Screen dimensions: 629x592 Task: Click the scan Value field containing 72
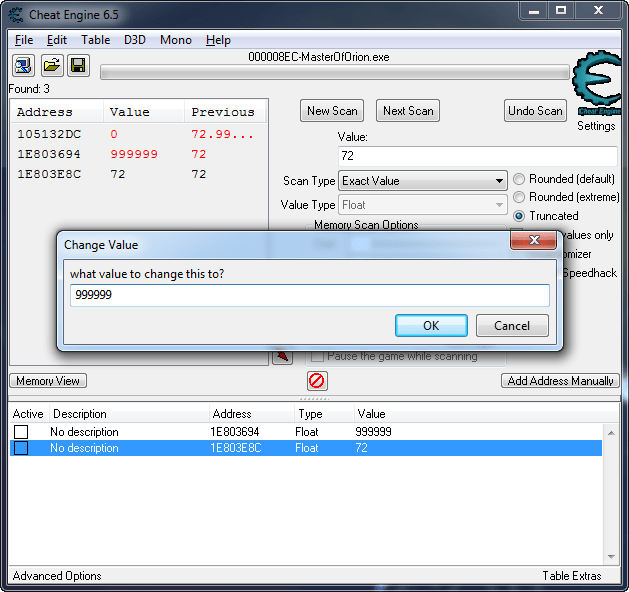tap(477, 156)
